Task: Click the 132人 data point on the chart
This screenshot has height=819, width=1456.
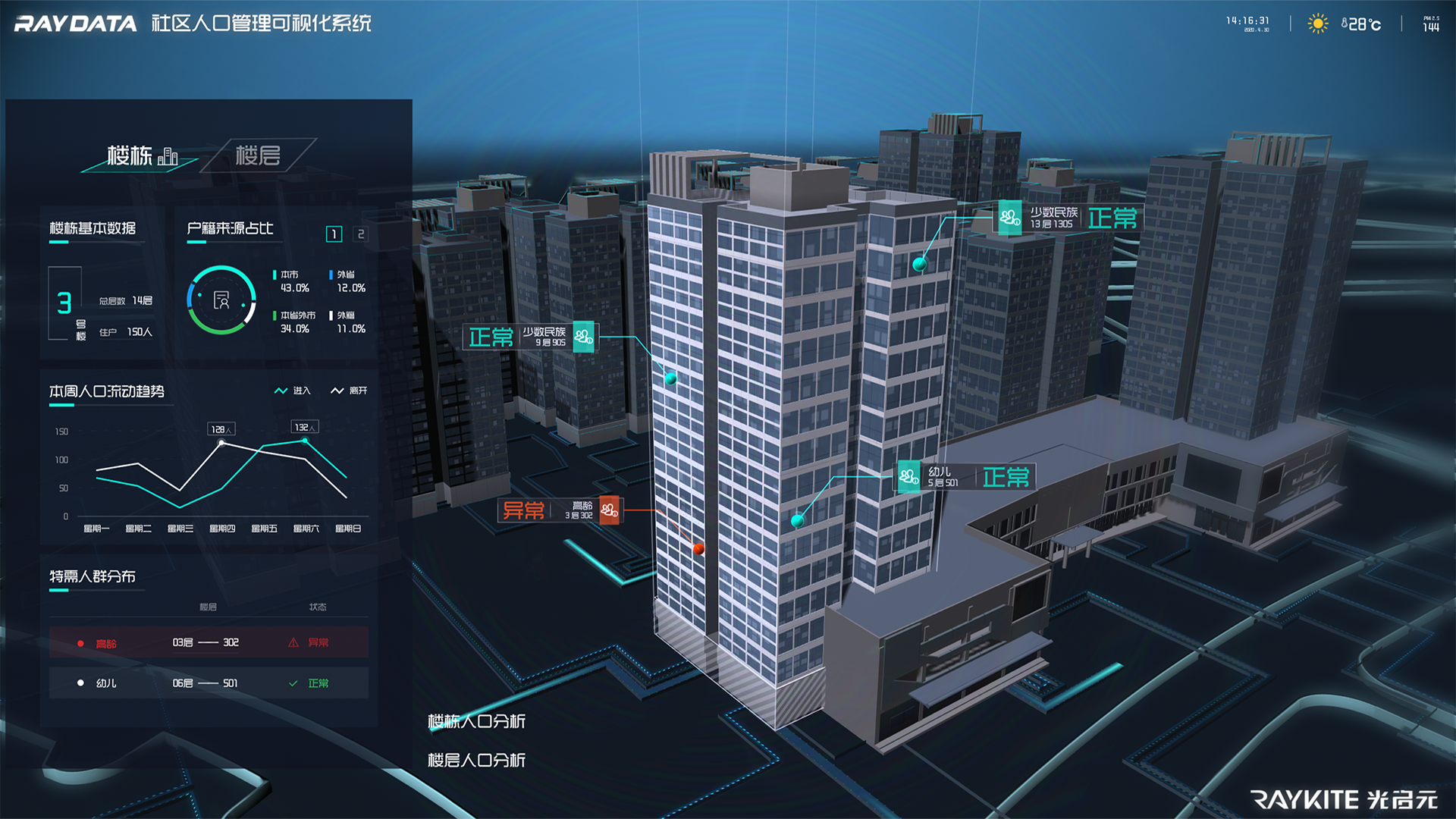Action: 305,440
